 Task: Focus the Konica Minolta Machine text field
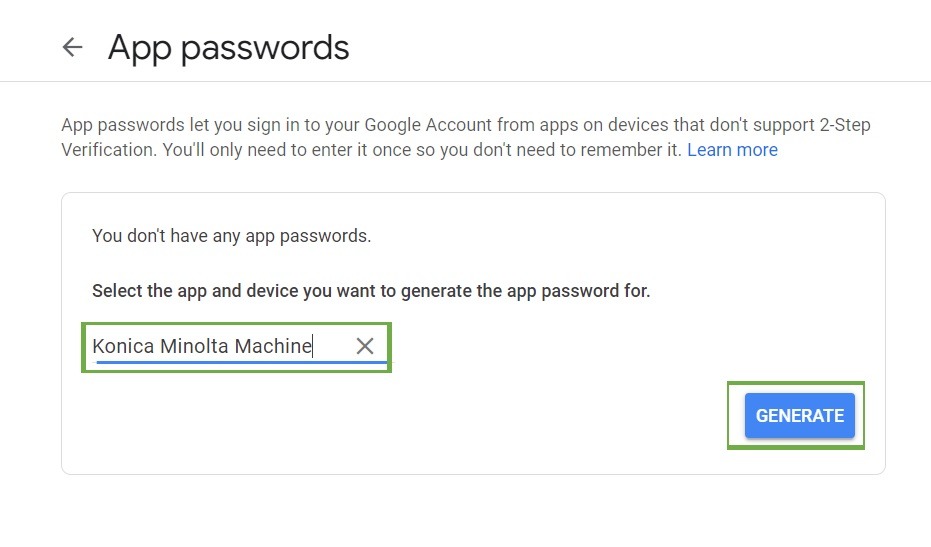coord(220,346)
